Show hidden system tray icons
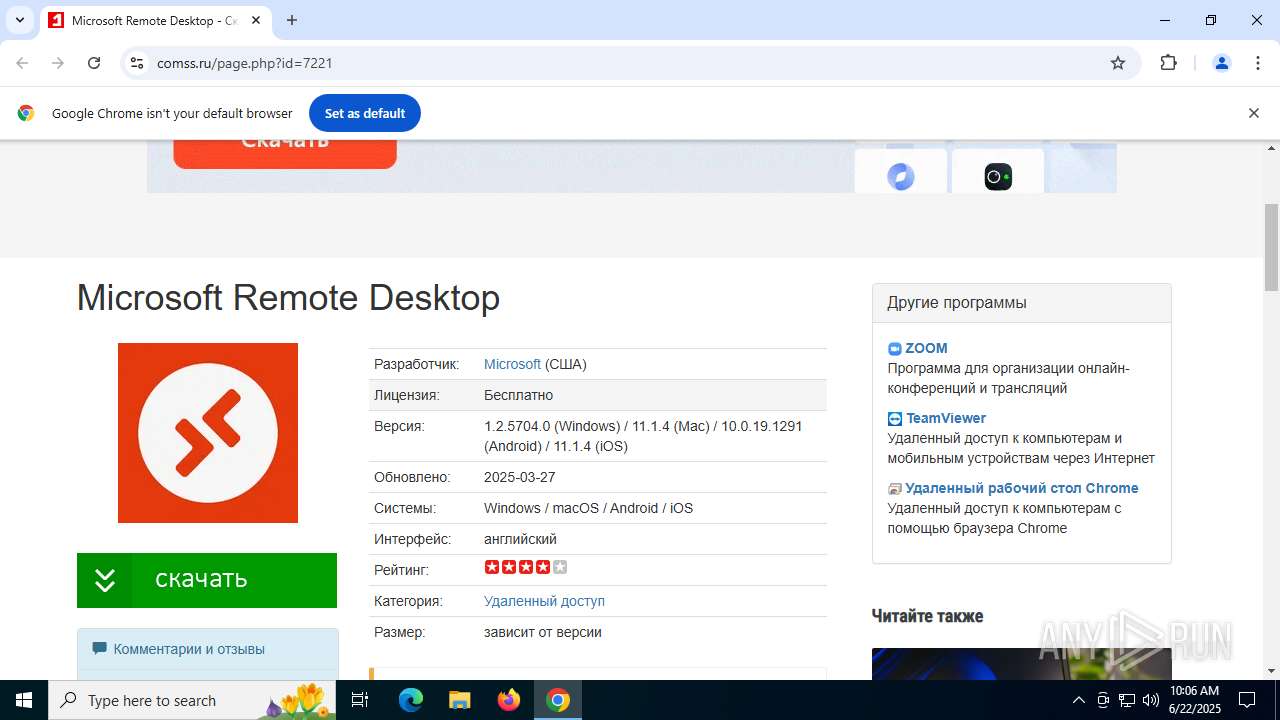Image resolution: width=1280 pixels, height=720 pixels. point(1078,700)
